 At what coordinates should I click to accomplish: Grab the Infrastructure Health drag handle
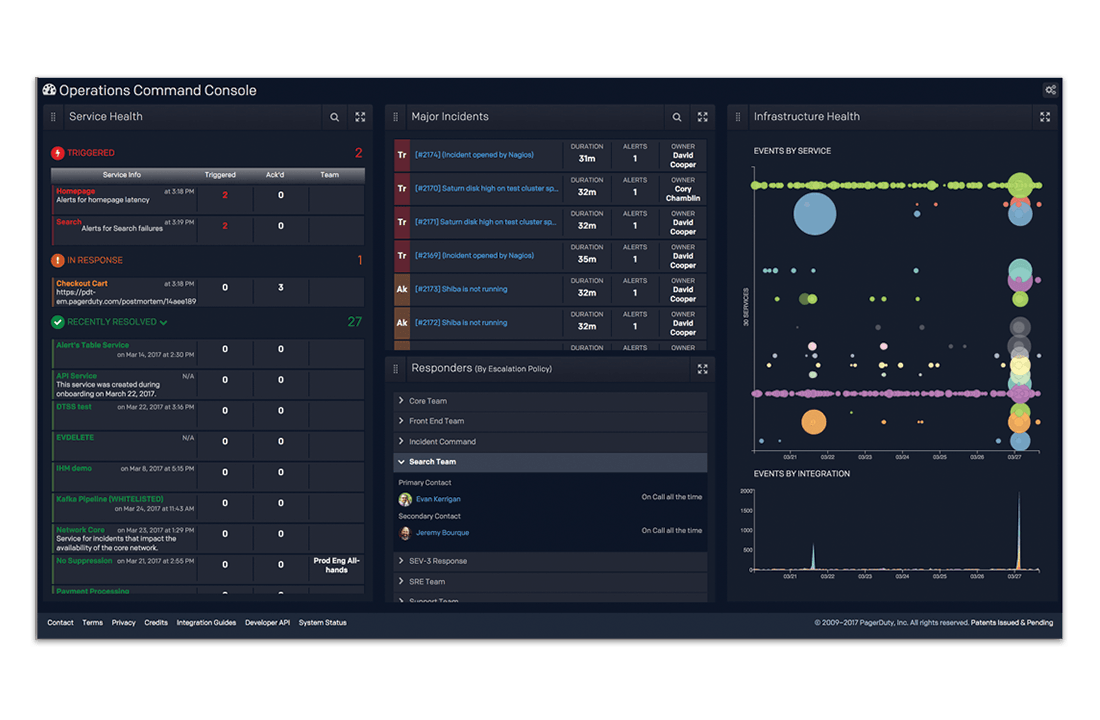pyautogui.click(x=738, y=117)
